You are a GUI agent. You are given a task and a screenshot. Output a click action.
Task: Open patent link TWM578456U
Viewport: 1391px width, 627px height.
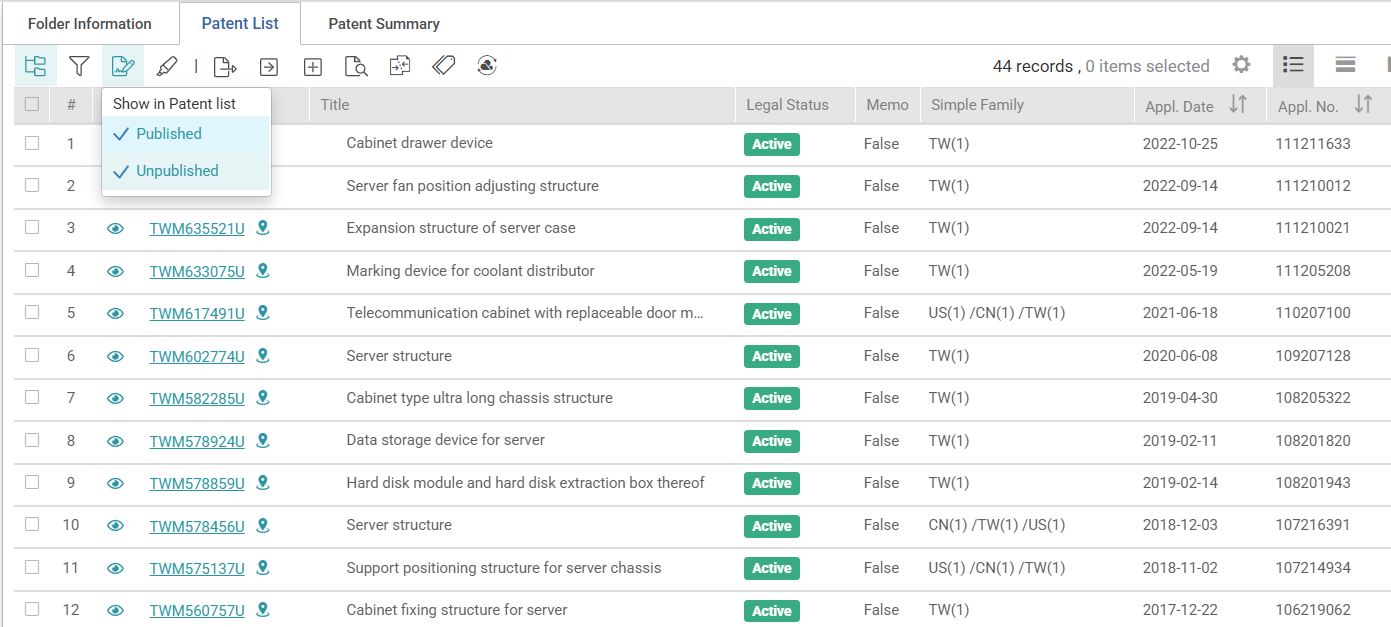point(197,526)
